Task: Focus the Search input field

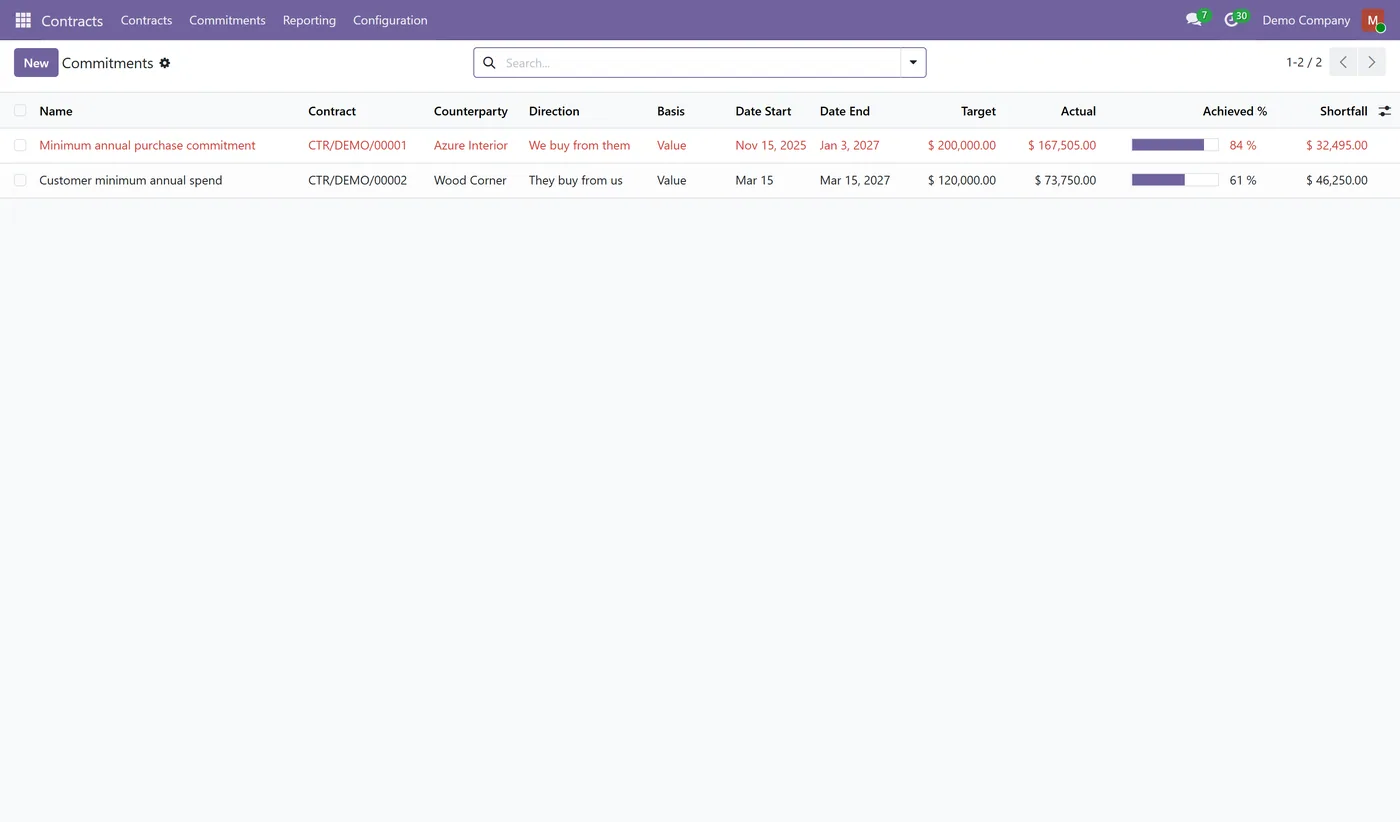Action: (700, 63)
